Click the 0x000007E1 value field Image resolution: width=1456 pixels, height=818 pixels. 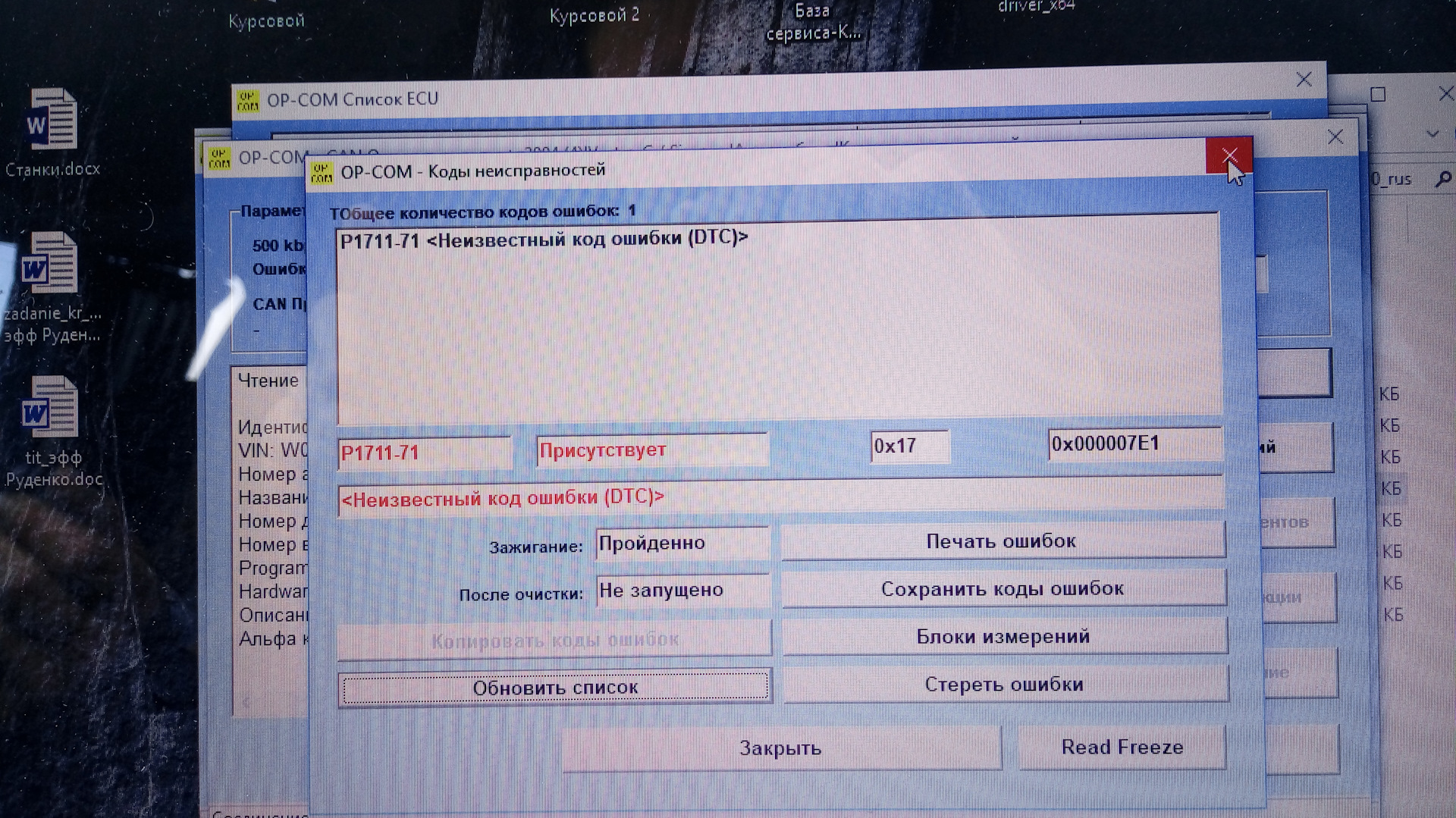[x=1135, y=443]
